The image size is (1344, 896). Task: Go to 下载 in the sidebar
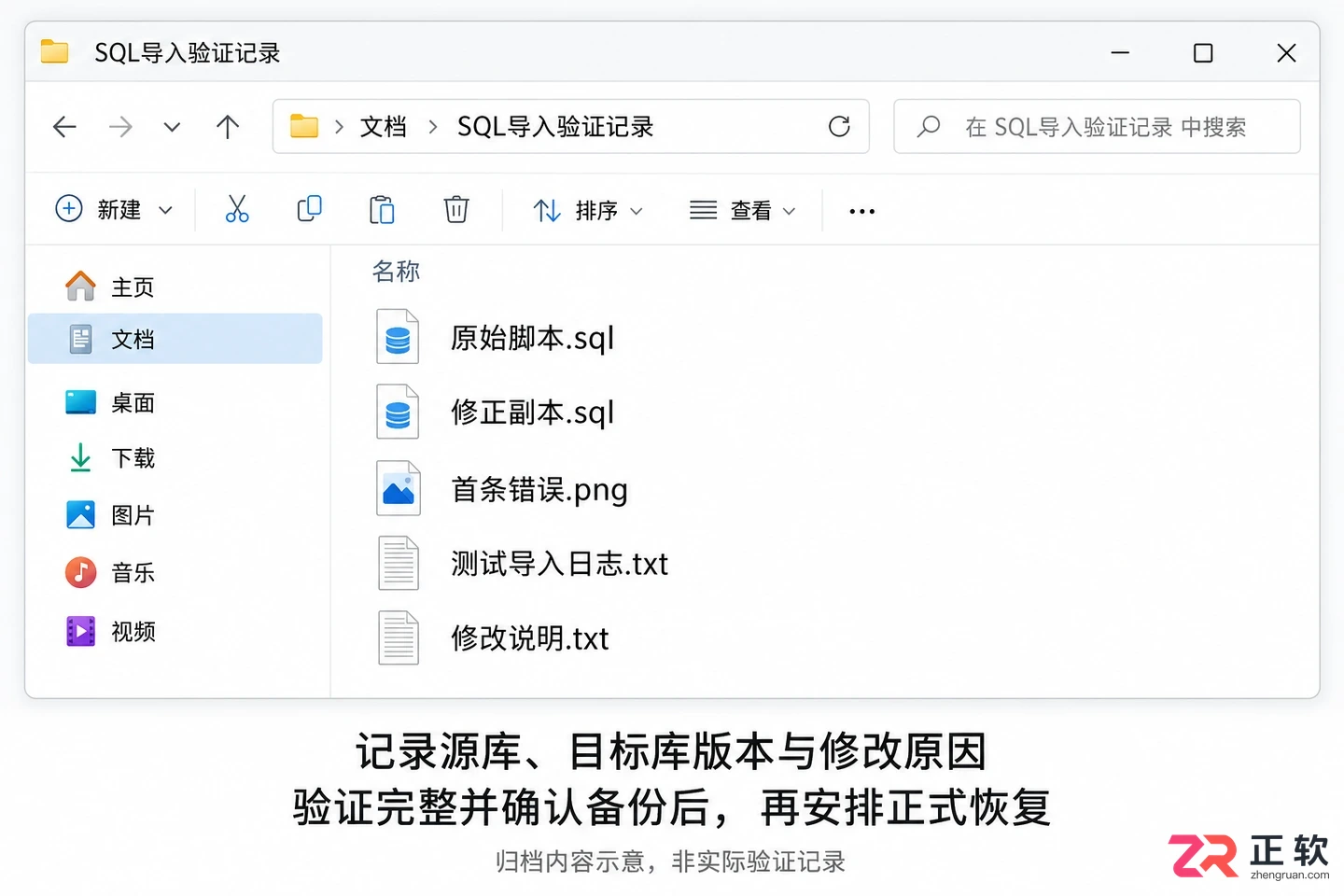[x=175, y=458]
